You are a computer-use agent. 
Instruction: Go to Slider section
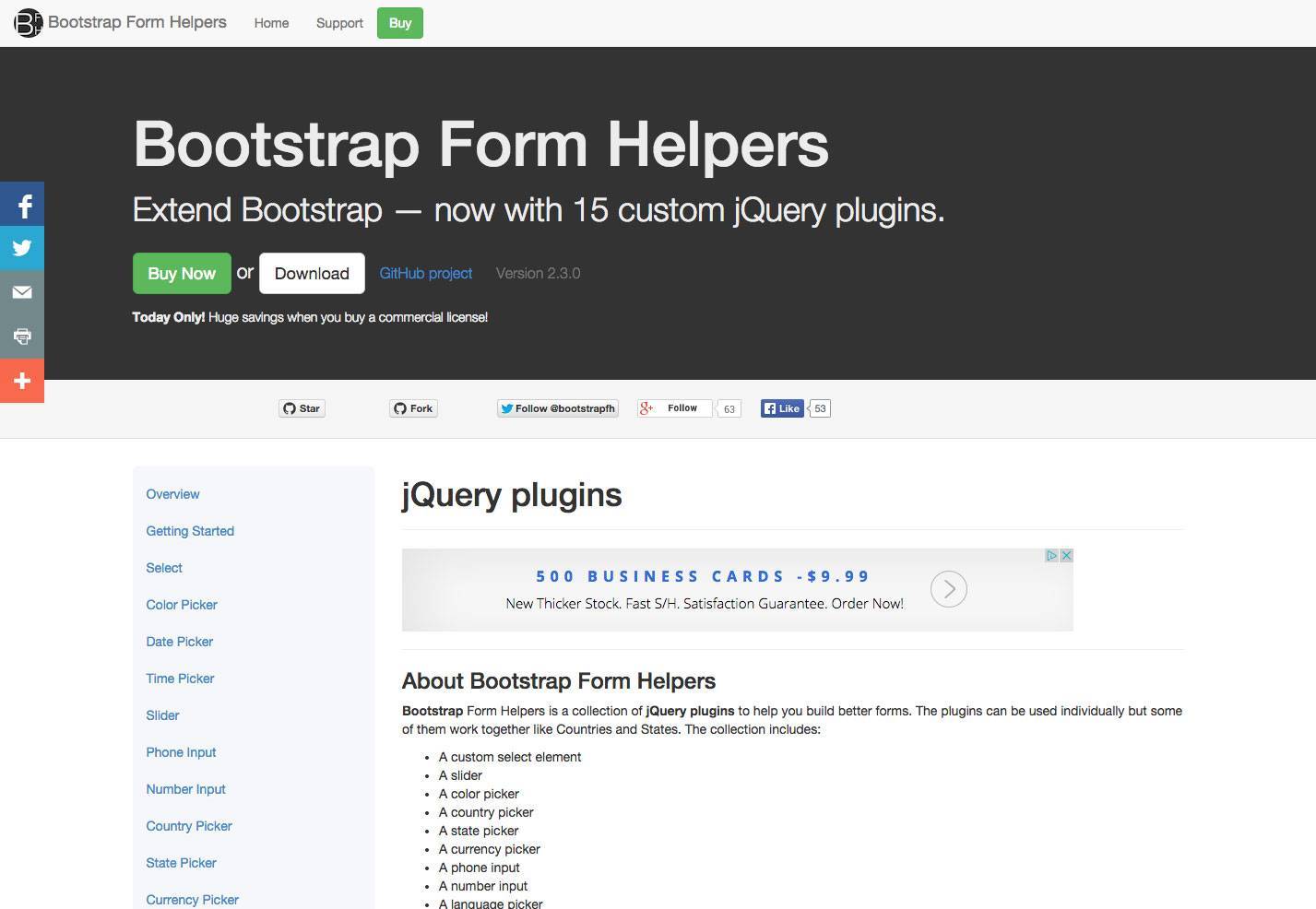tap(162, 715)
